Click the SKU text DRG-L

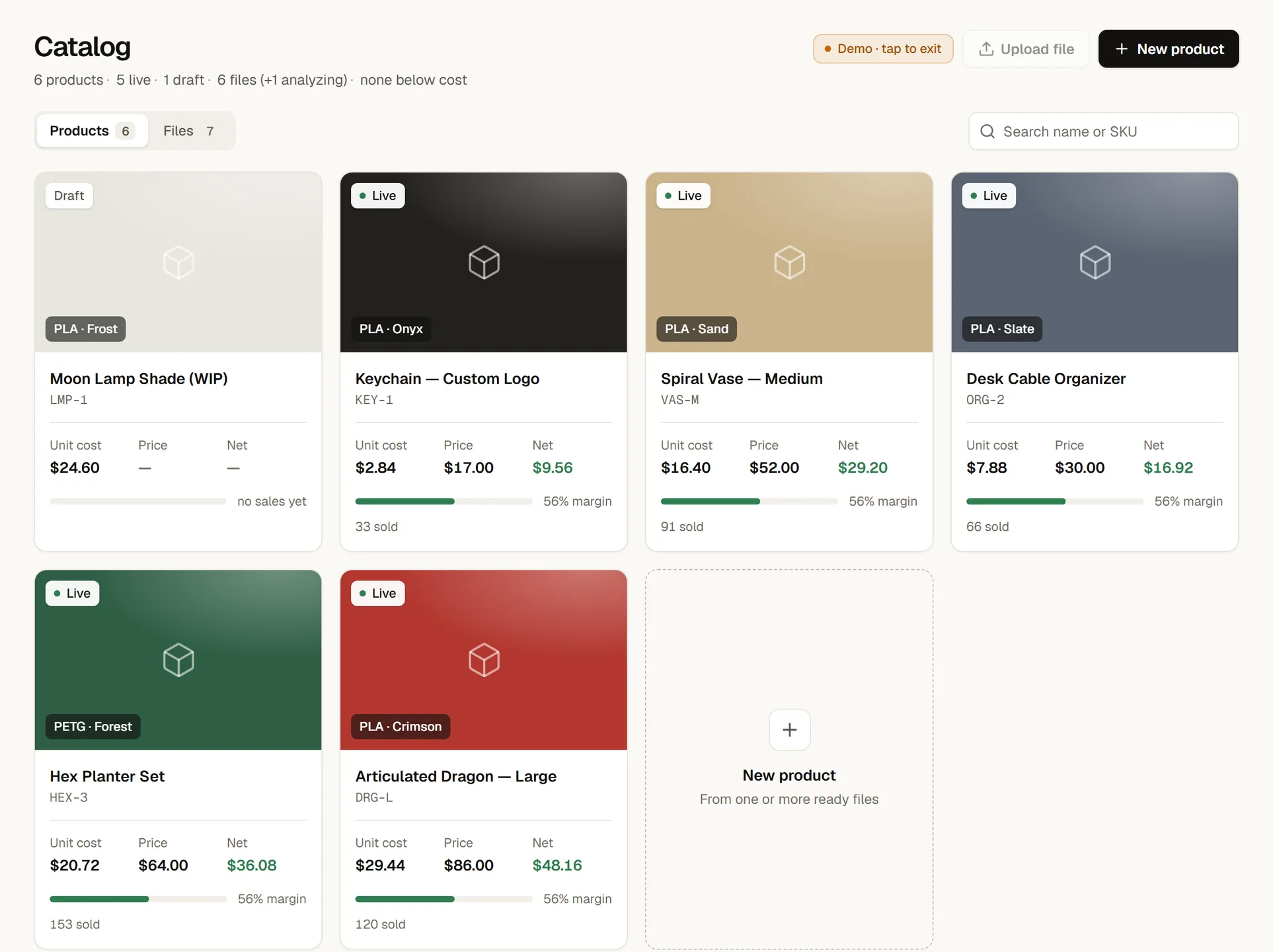pyautogui.click(x=374, y=797)
